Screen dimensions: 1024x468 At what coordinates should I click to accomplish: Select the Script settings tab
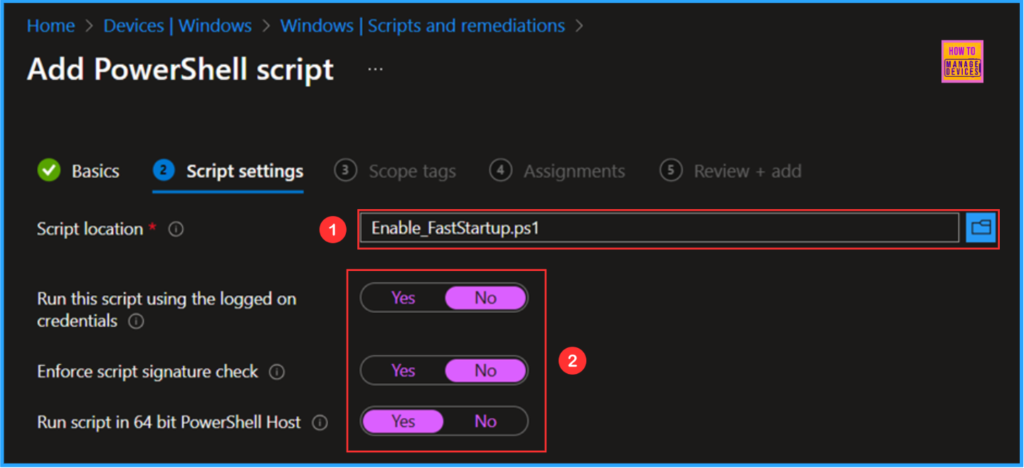228,171
